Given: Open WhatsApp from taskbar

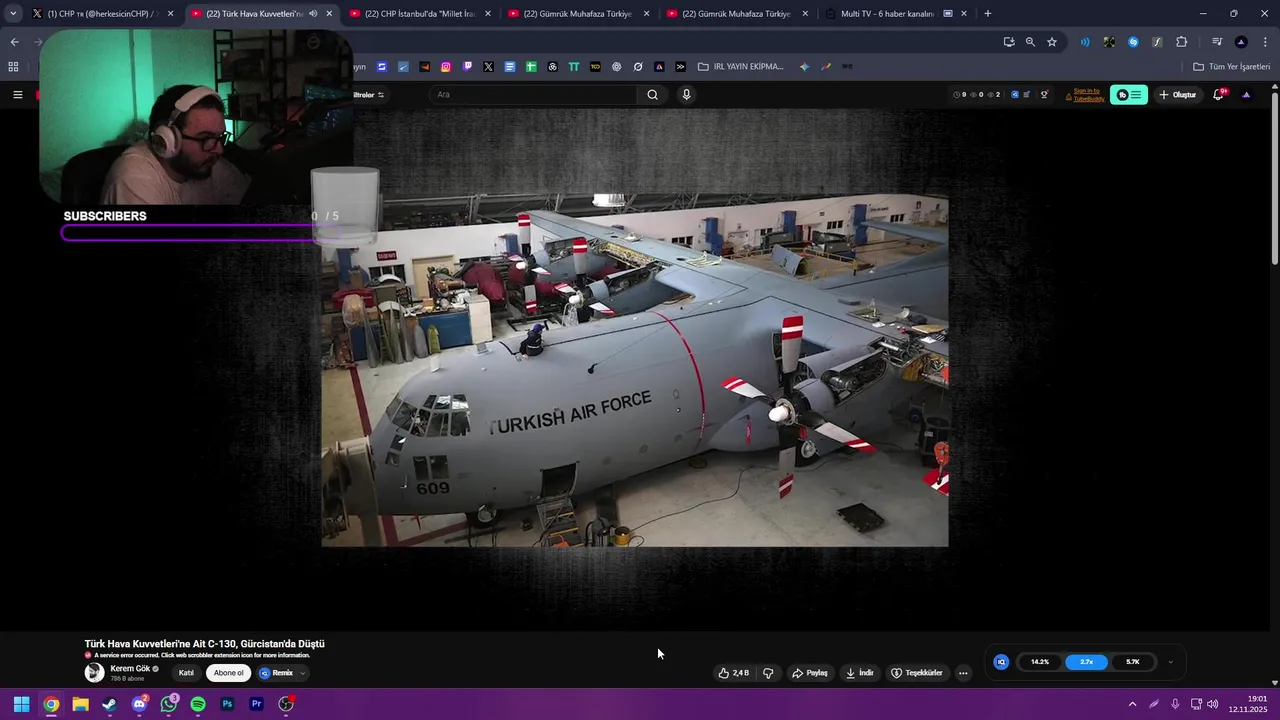Looking at the screenshot, I should point(169,704).
